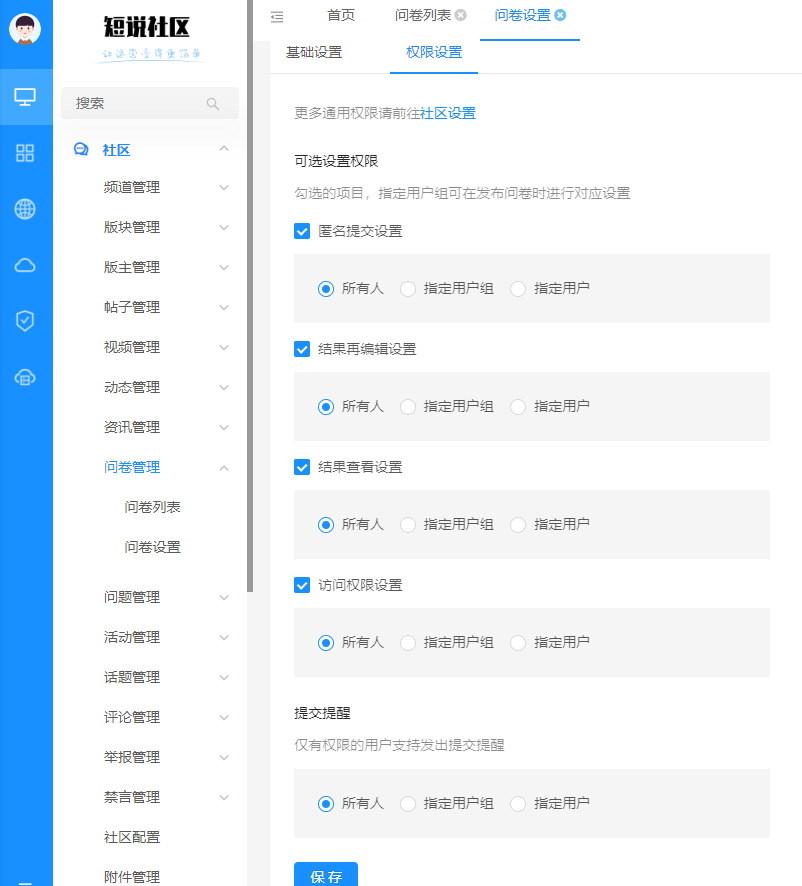Open 问卷列表 in sidebar

pyautogui.click(x=153, y=507)
